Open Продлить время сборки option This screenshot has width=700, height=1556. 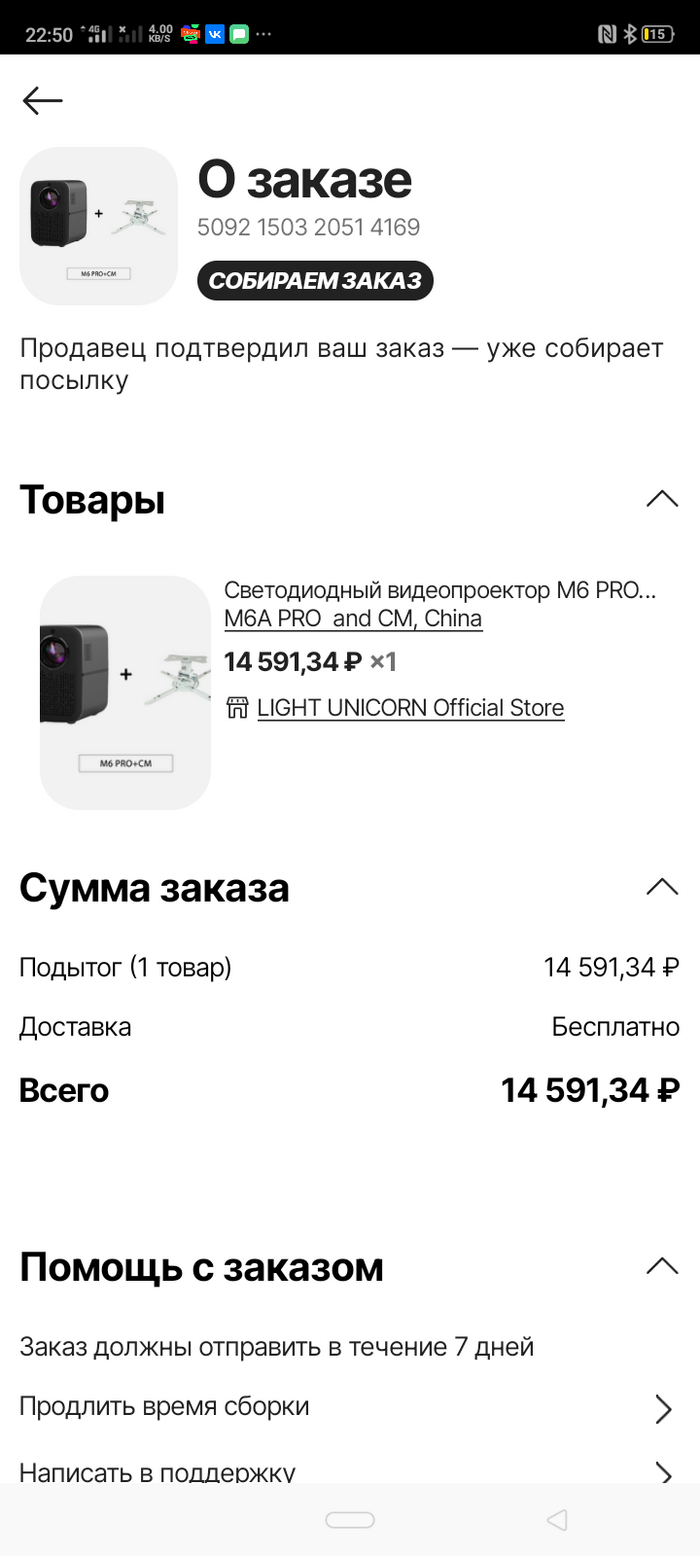[346, 1407]
